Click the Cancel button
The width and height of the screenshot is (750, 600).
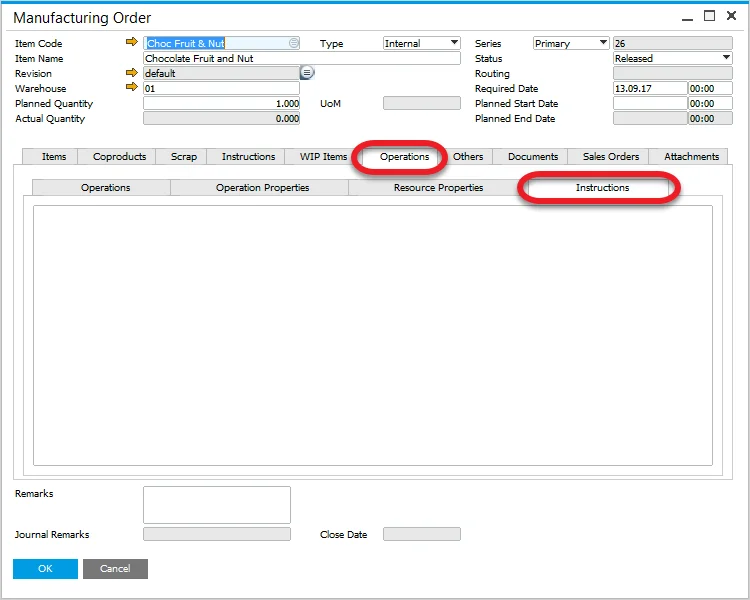click(x=115, y=568)
